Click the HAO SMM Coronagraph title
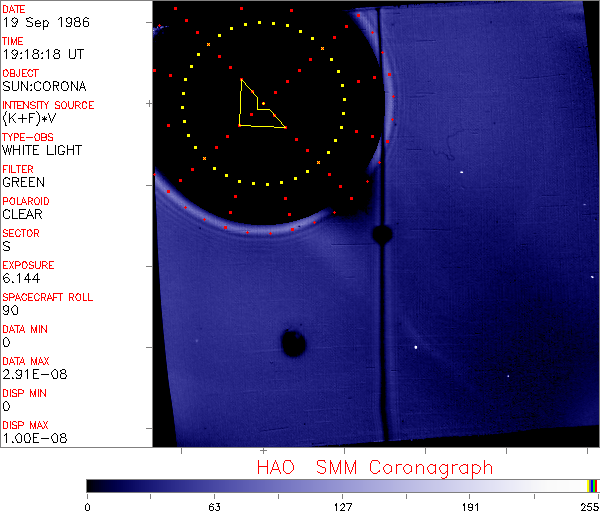 (x=374, y=467)
